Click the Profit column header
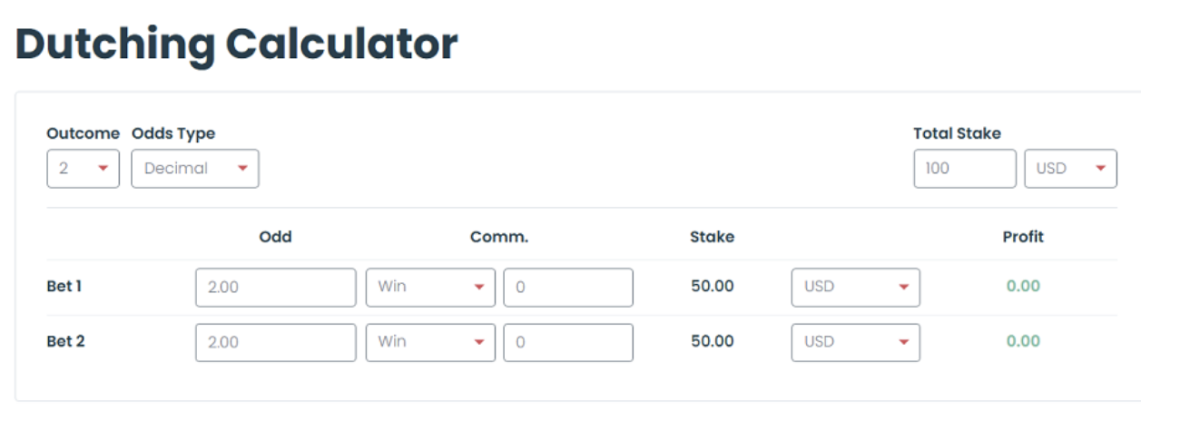Image resolution: width=1200 pixels, height=421 pixels. click(x=1023, y=237)
